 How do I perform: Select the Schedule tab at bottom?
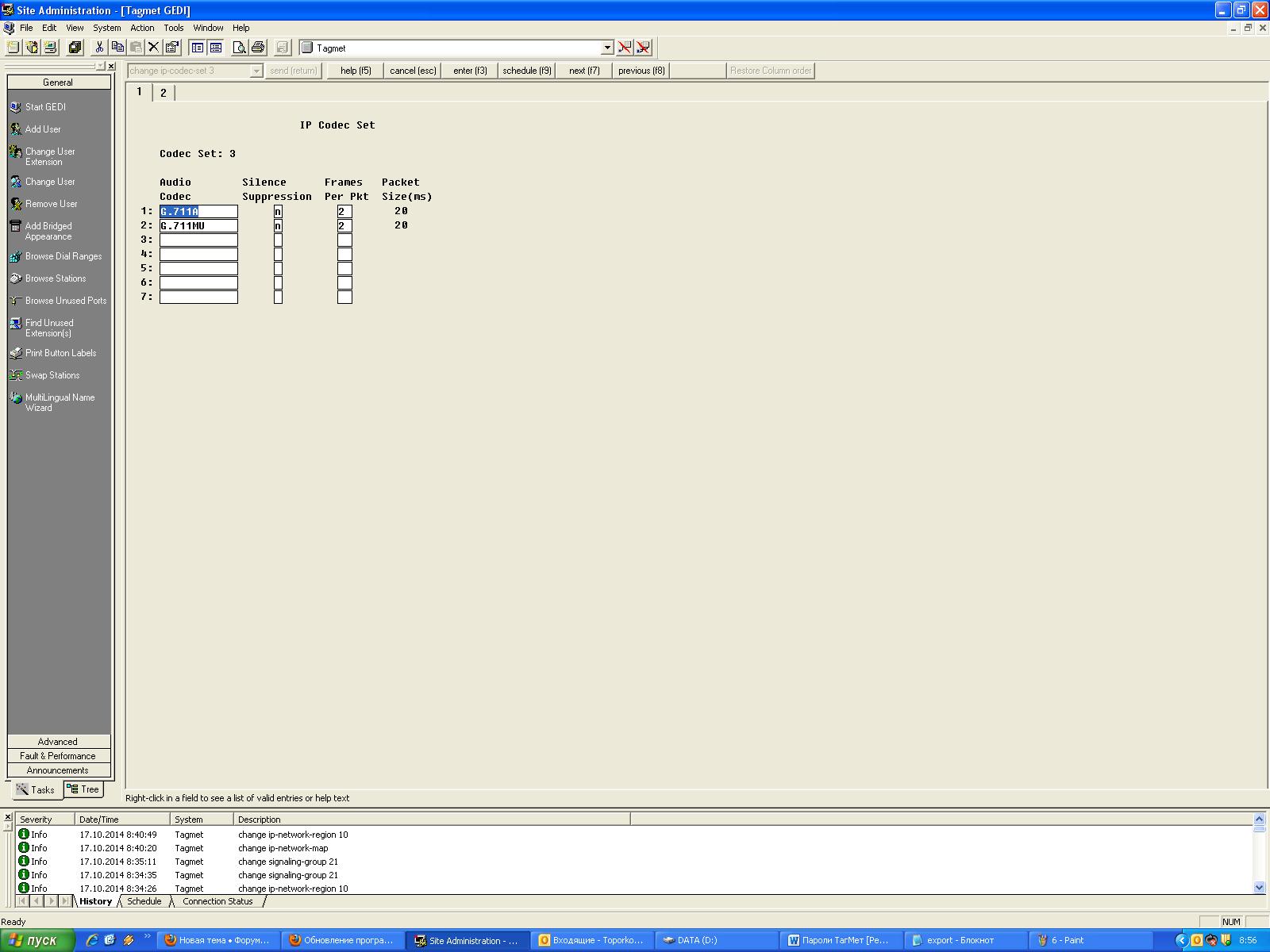point(144,901)
